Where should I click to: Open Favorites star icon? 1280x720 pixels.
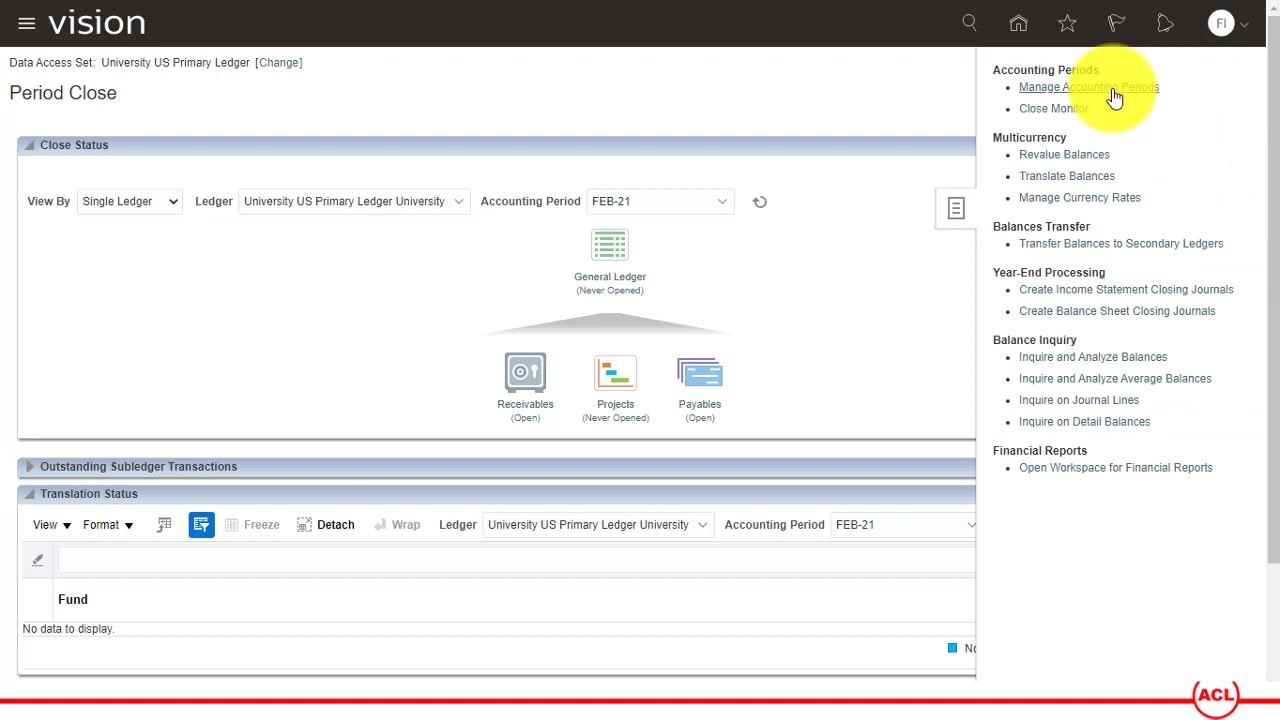click(1067, 23)
